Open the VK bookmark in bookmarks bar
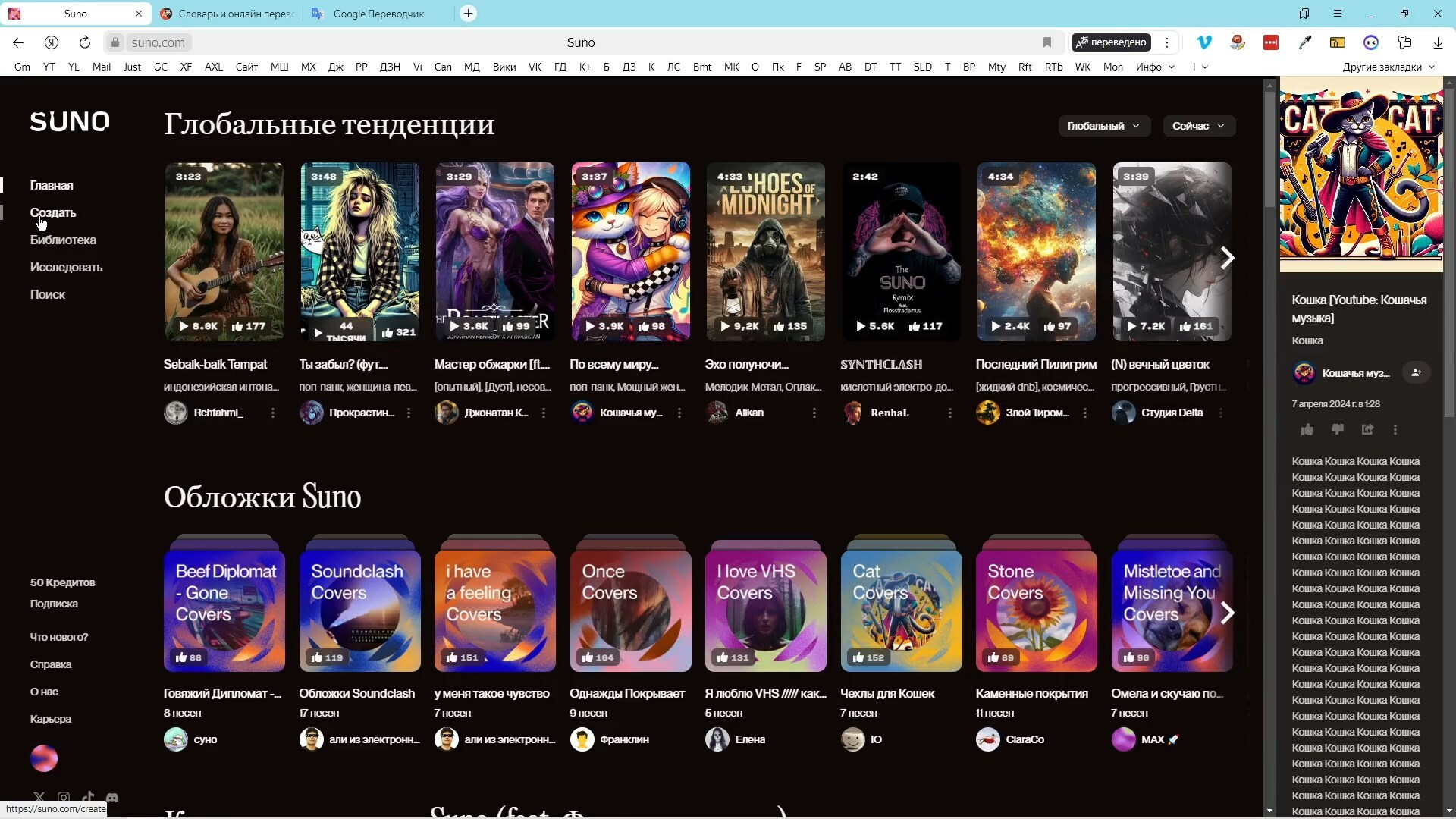Image resolution: width=1456 pixels, height=819 pixels. pyautogui.click(x=535, y=67)
